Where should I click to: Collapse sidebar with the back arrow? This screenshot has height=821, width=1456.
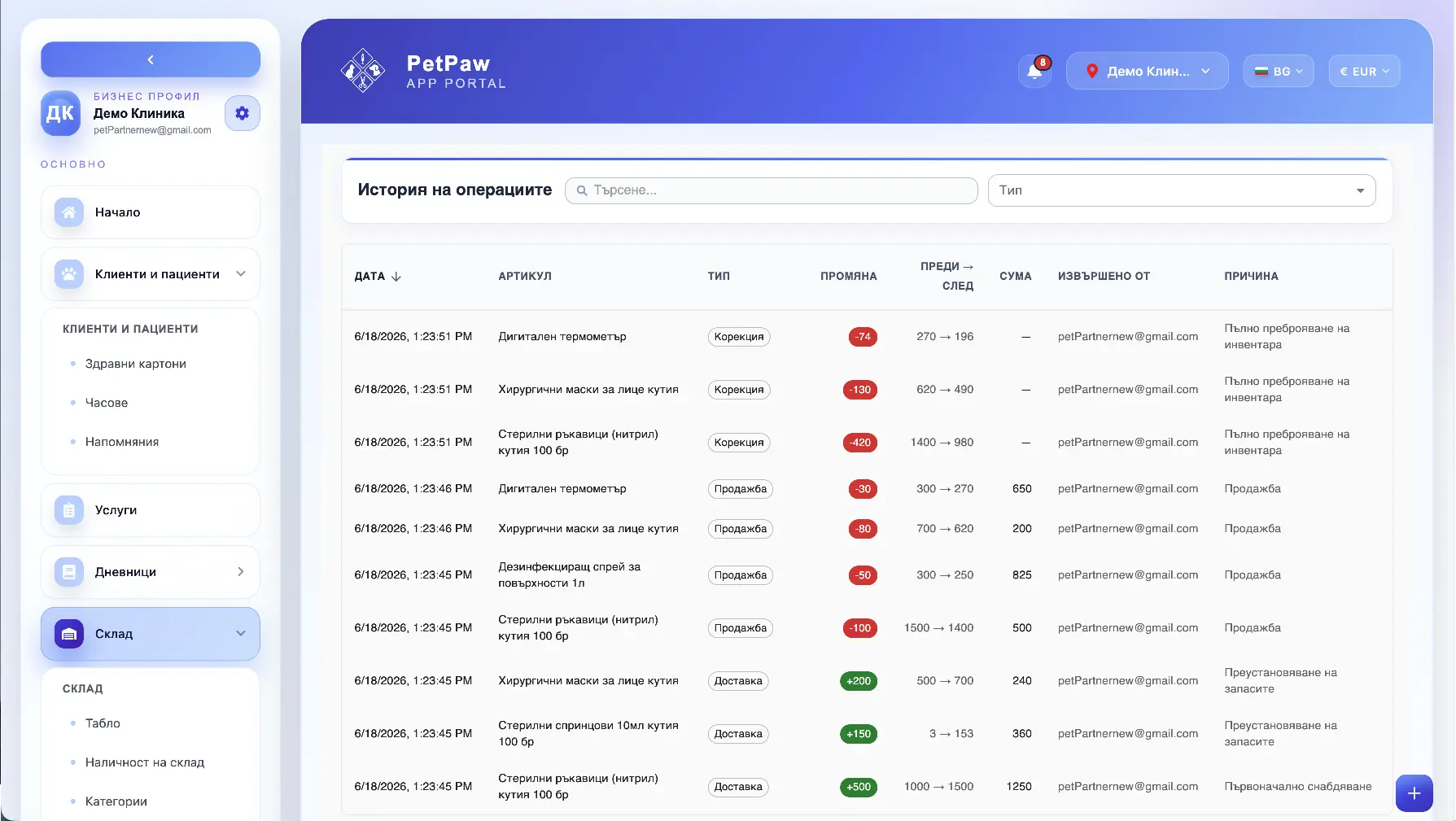(x=151, y=59)
